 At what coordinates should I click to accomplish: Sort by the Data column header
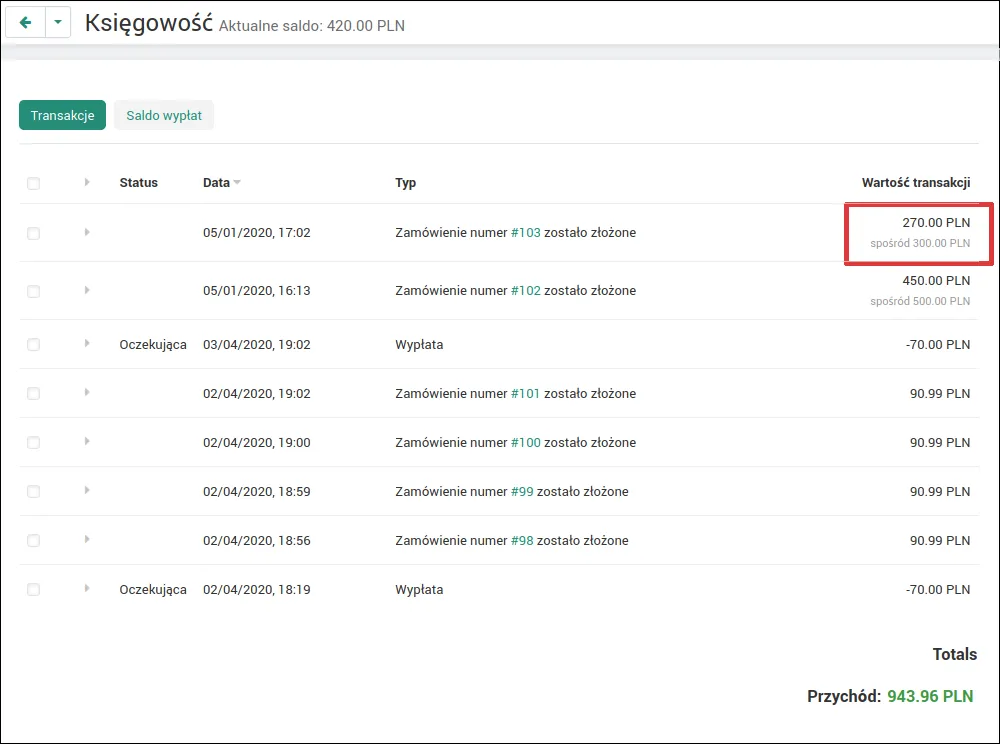pyautogui.click(x=221, y=182)
